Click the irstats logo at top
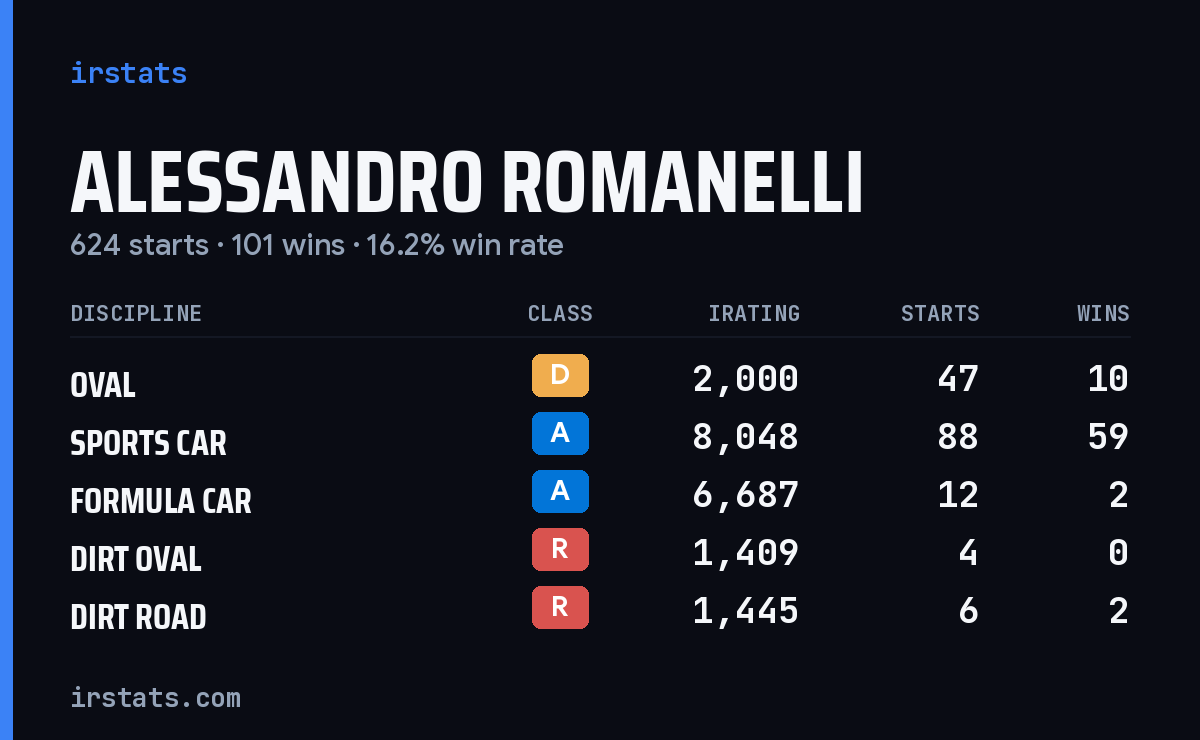Image resolution: width=1200 pixels, height=740 pixels. 128,73
